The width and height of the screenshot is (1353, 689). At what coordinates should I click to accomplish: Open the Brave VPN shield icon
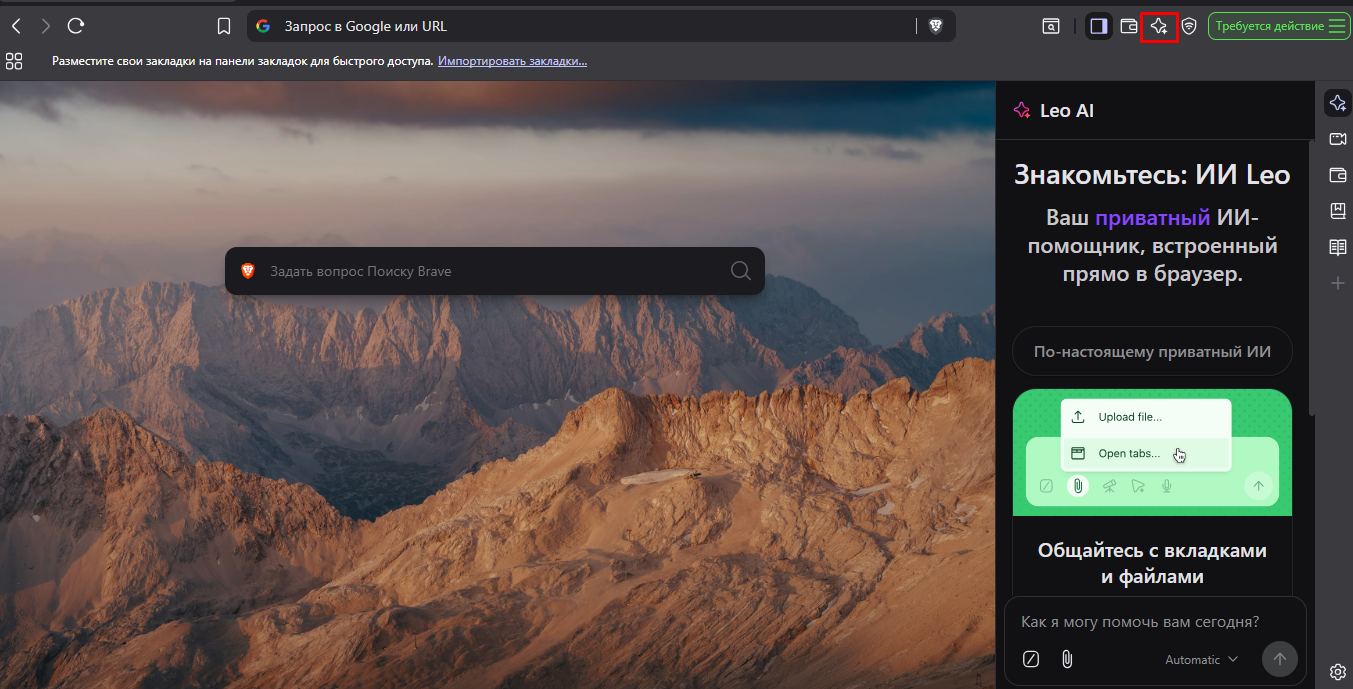click(1189, 26)
